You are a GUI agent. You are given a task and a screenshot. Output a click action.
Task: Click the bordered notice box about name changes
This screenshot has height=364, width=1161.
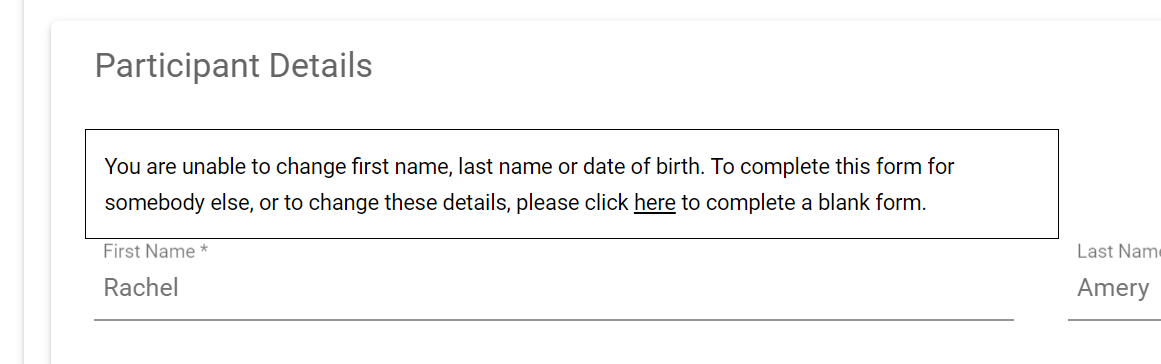(572, 184)
